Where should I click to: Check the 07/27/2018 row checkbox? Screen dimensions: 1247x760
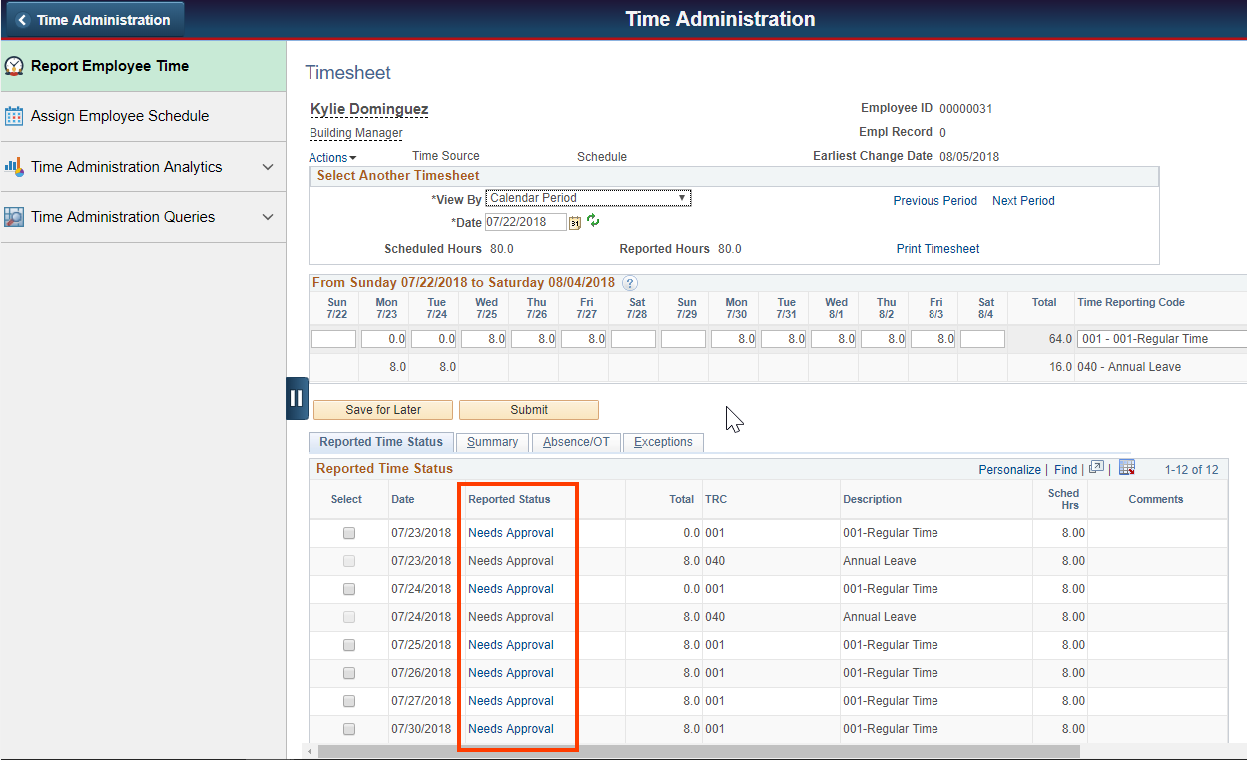(348, 701)
